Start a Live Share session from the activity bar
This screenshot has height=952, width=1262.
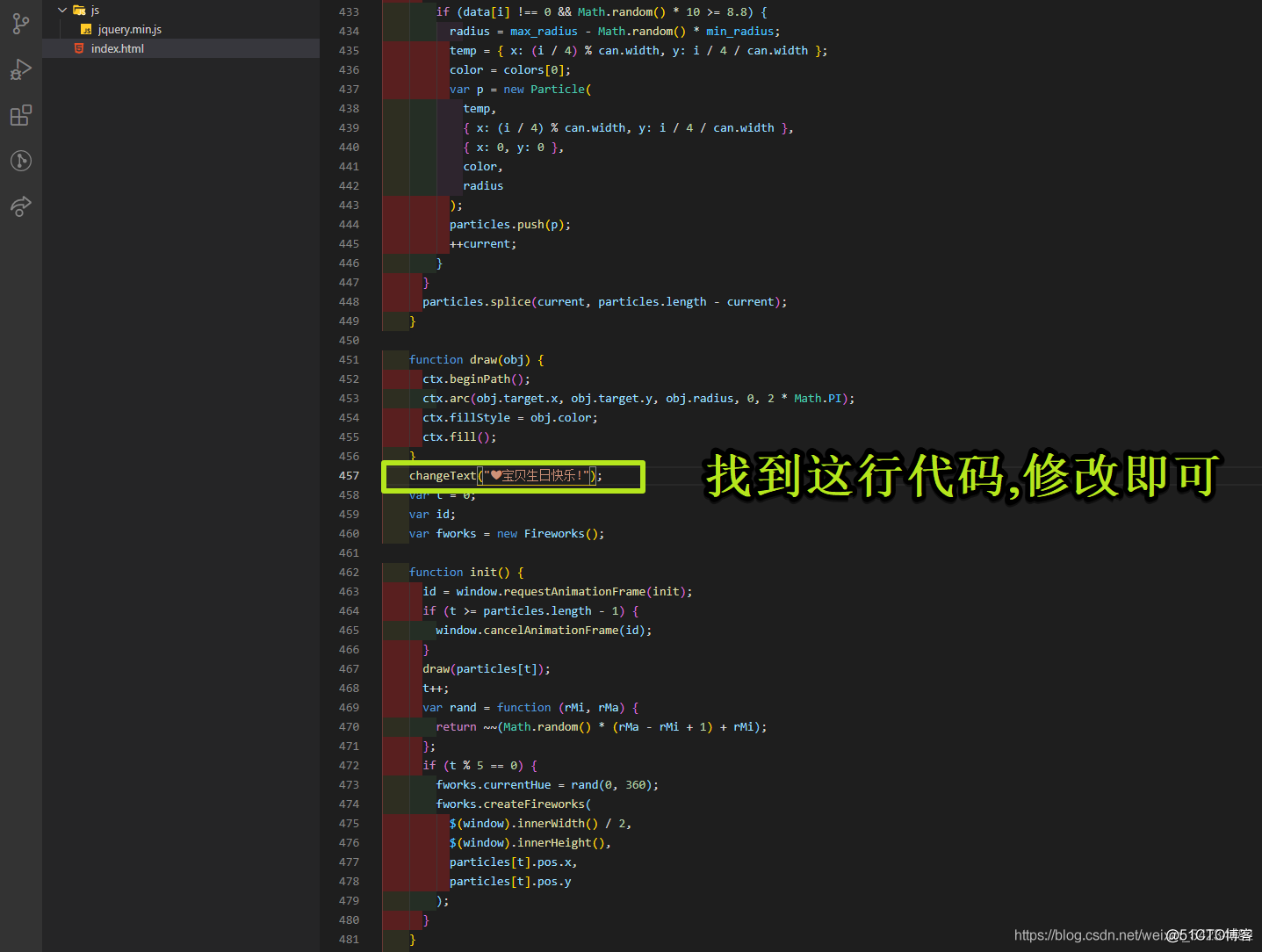pos(20,206)
